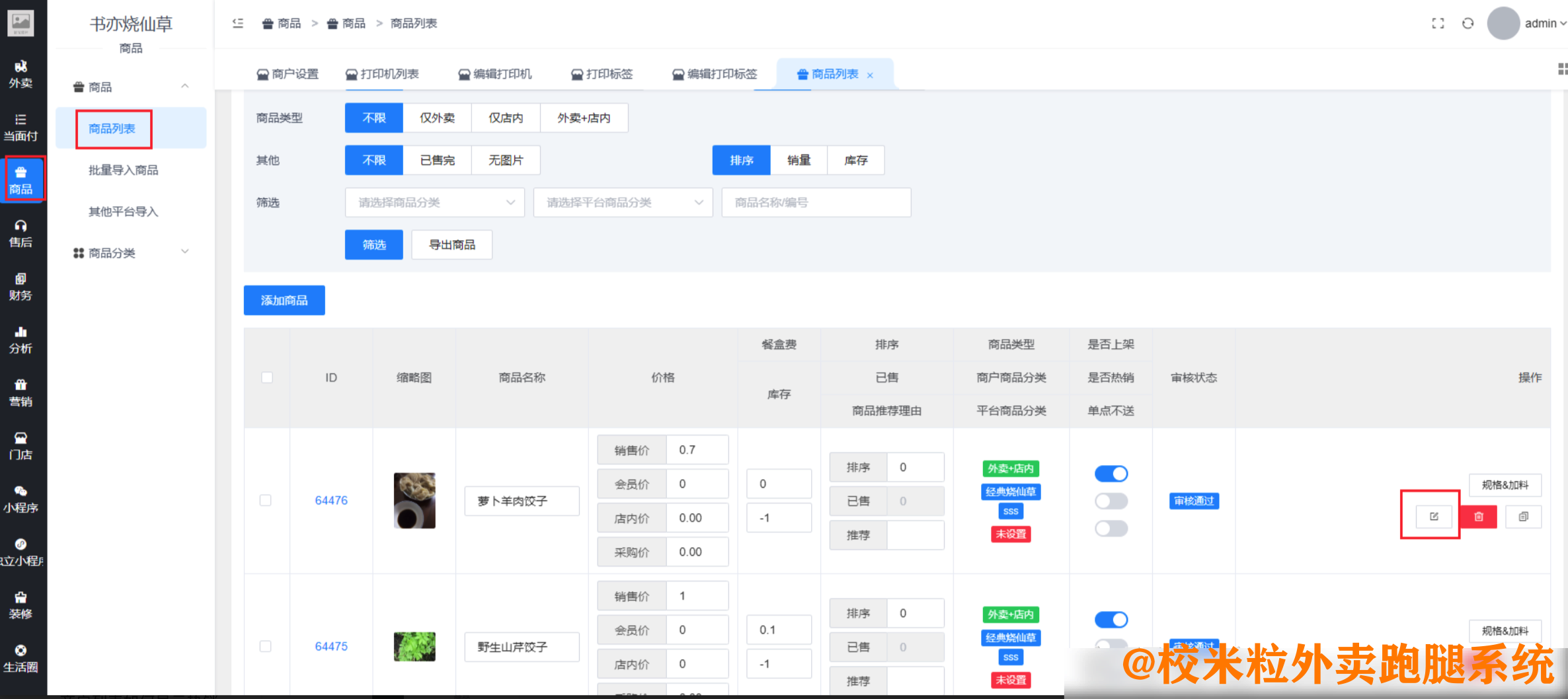Select the 财务 icon in sidebar
The image size is (1568, 699).
(22, 287)
